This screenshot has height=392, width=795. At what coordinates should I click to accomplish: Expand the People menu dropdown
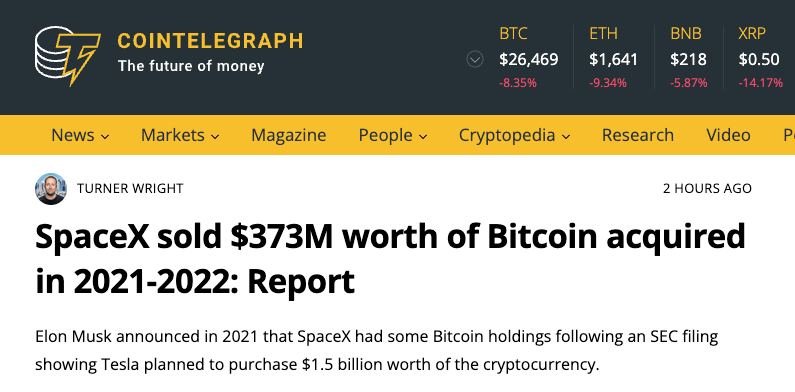click(393, 135)
